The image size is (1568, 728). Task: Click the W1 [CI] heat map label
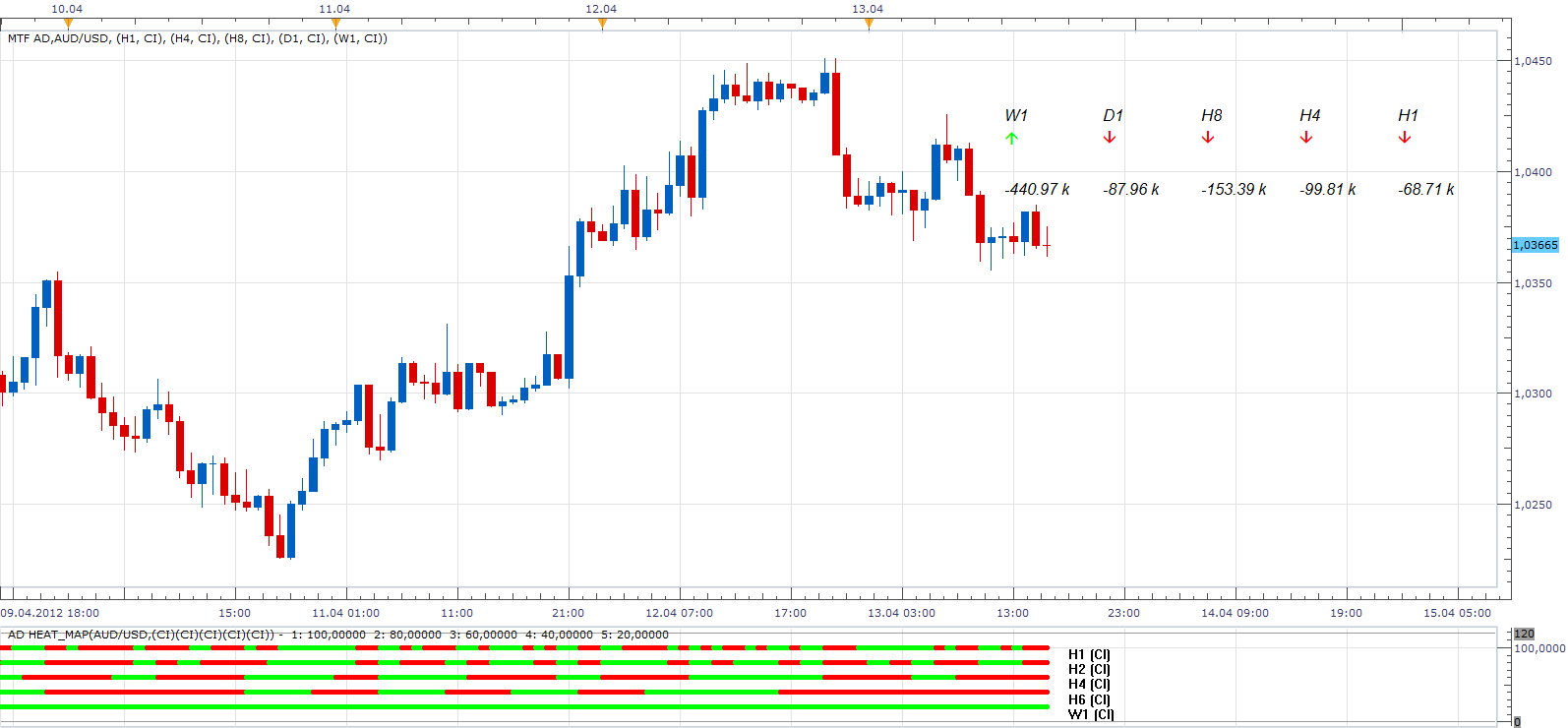[1091, 714]
